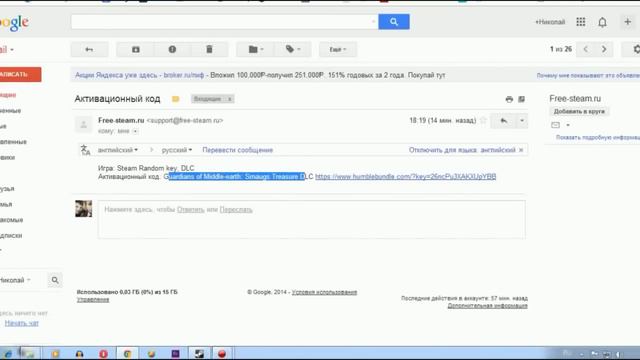
Task: Open more reply options dropdown
Action: point(522,121)
